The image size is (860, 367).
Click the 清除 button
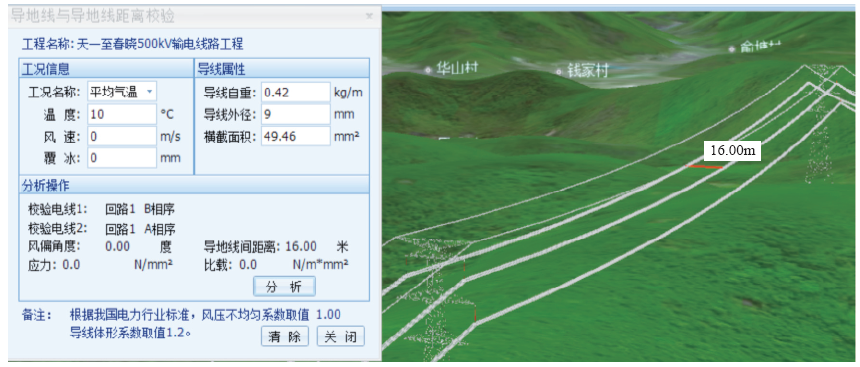tap(285, 336)
